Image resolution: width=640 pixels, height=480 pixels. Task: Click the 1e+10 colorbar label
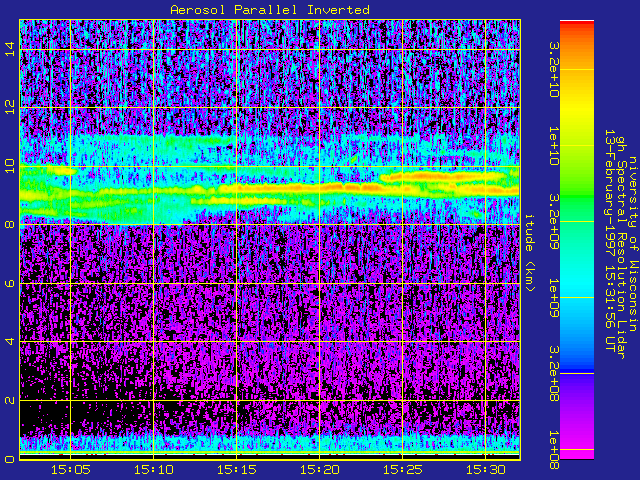click(x=553, y=146)
